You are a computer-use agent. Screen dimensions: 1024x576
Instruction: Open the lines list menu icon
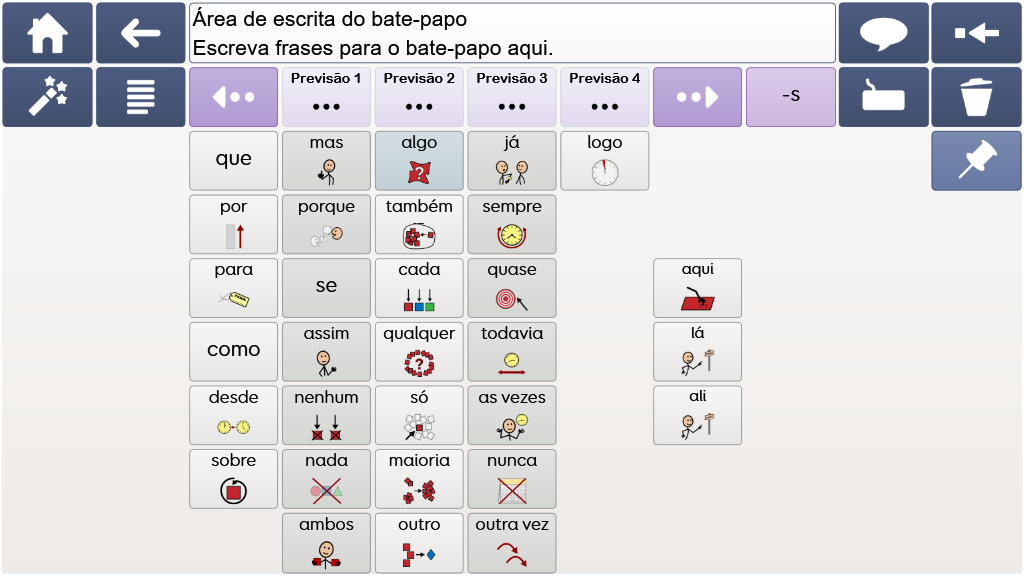(140, 97)
